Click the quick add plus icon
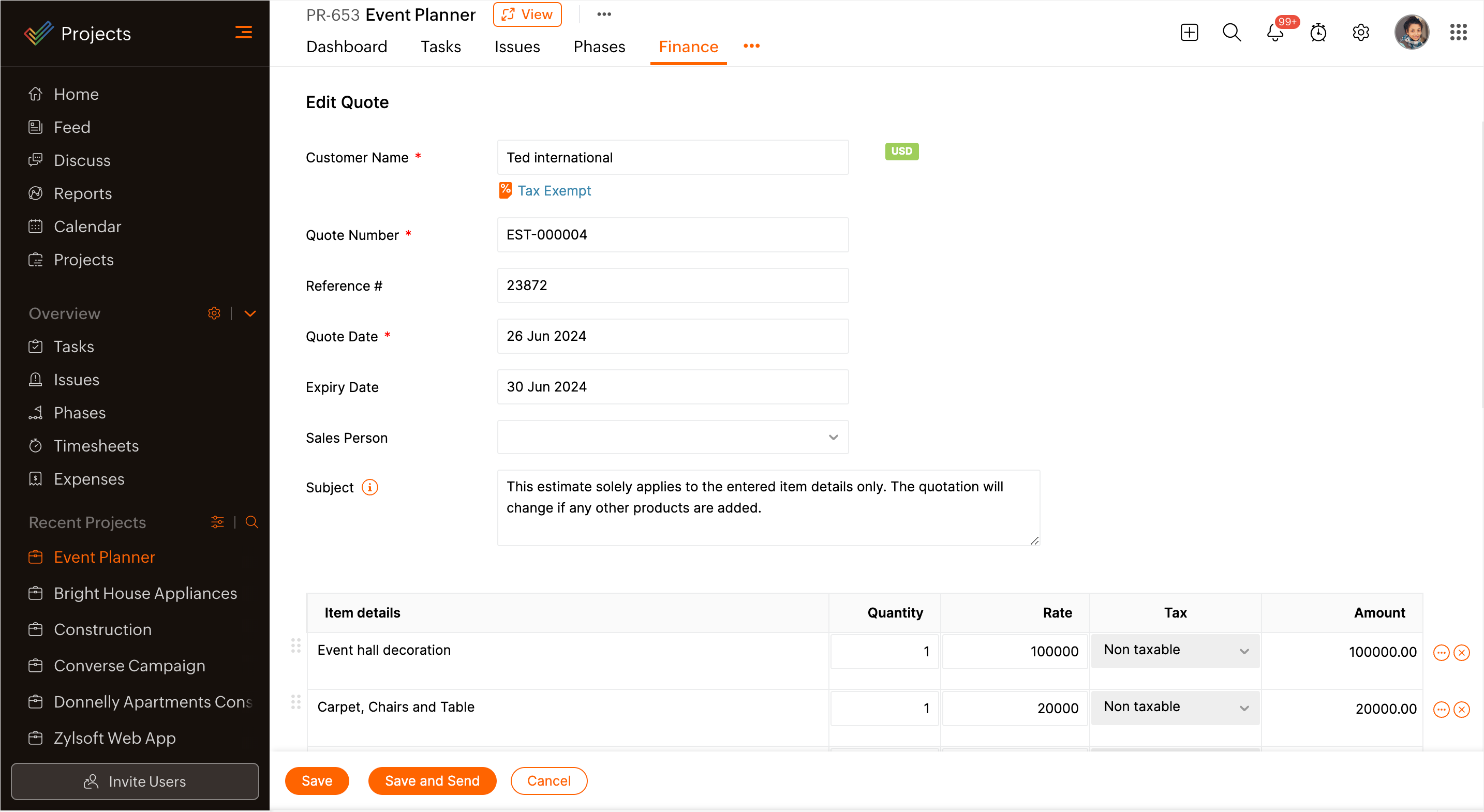This screenshot has height=812, width=1484. 1189,32
